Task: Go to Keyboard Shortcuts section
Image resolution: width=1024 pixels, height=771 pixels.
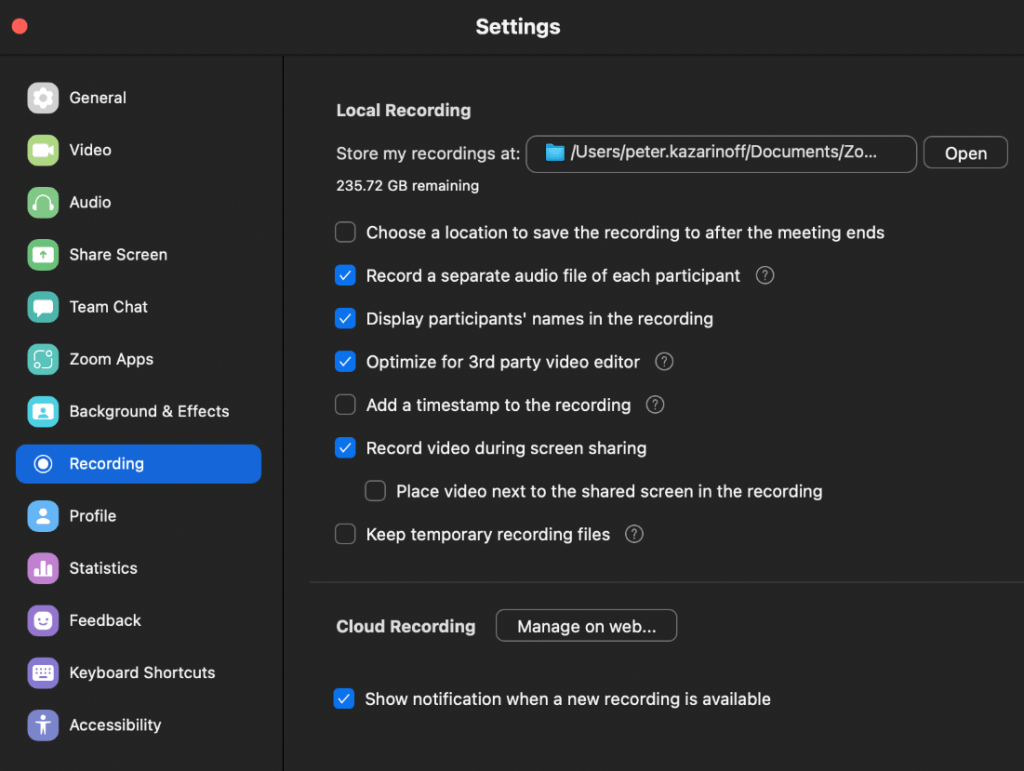Action: point(142,673)
